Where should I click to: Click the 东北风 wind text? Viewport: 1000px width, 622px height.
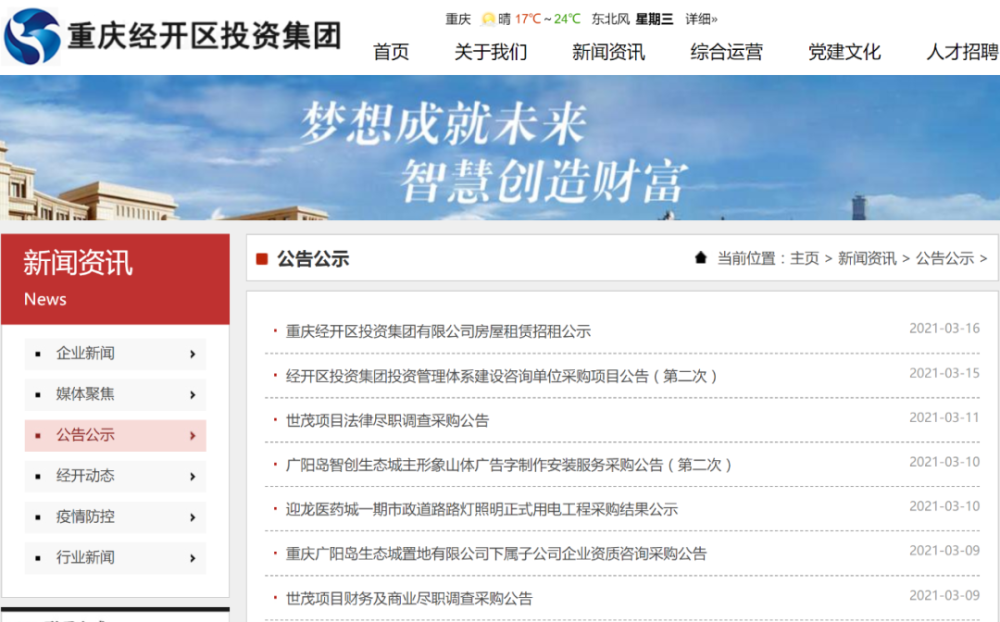click(610, 19)
